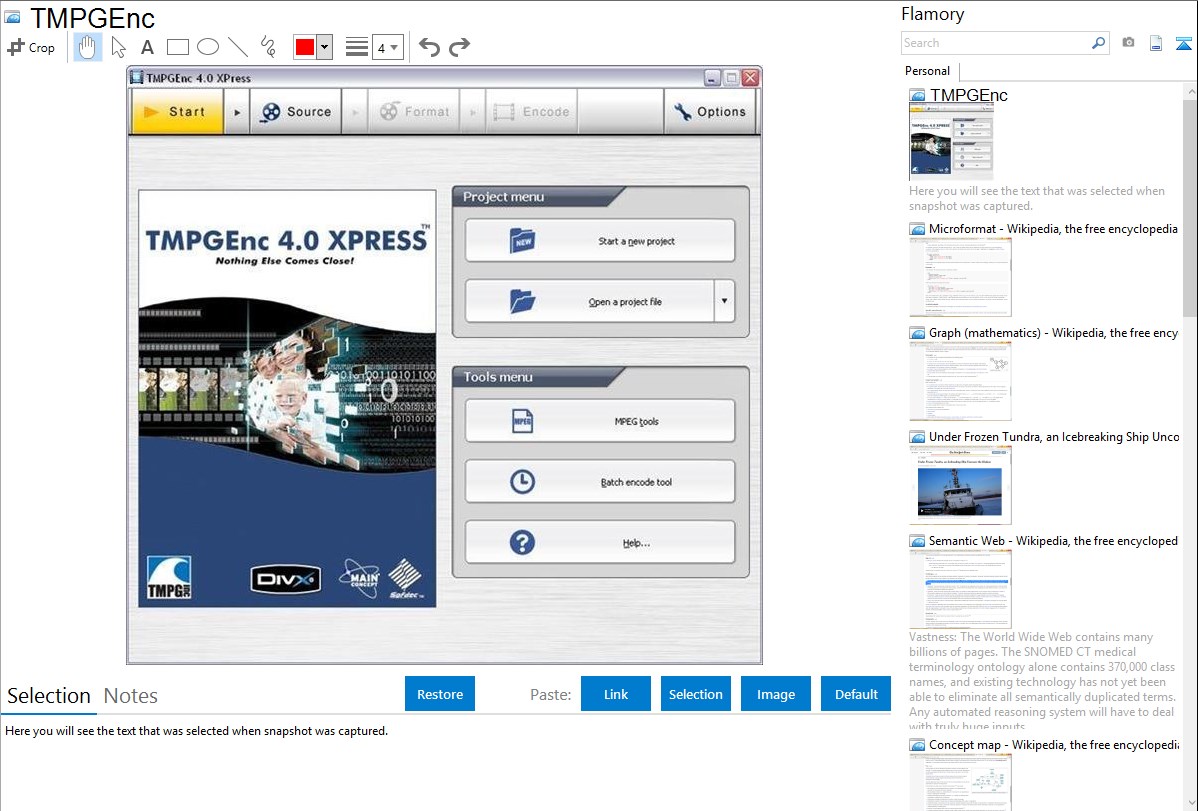Viewport: 1198px width, 811px height.
Task: Click the MainConcept logo in the splash image
Action: pyautogui.click(x=359, y=578)
